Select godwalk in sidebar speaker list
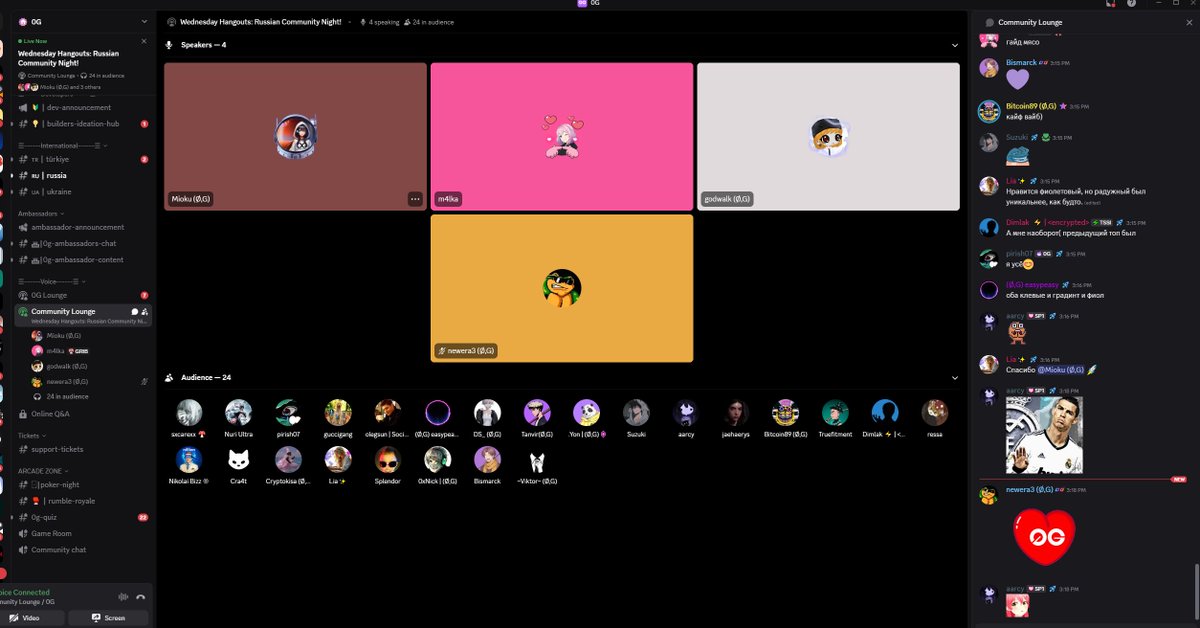The width and height of the screenshot is (1200, 628). (90, 366)
